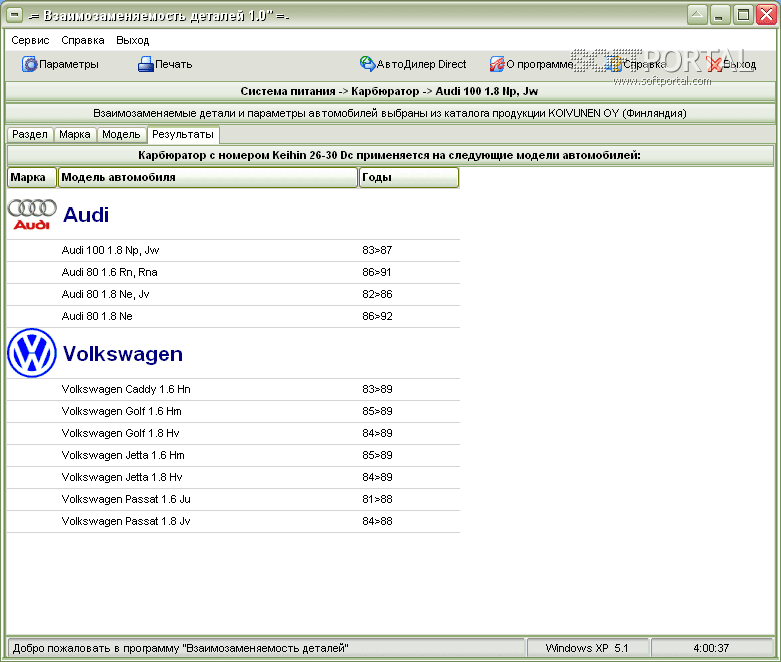Open the Справка menu
The width and height of the screenshot is (781, 662).
coord(83,40)
